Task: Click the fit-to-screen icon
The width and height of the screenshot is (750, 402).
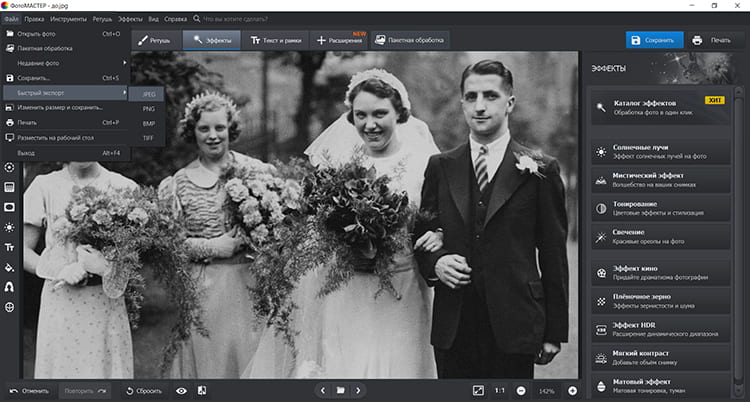Action: tap(477, 390)
